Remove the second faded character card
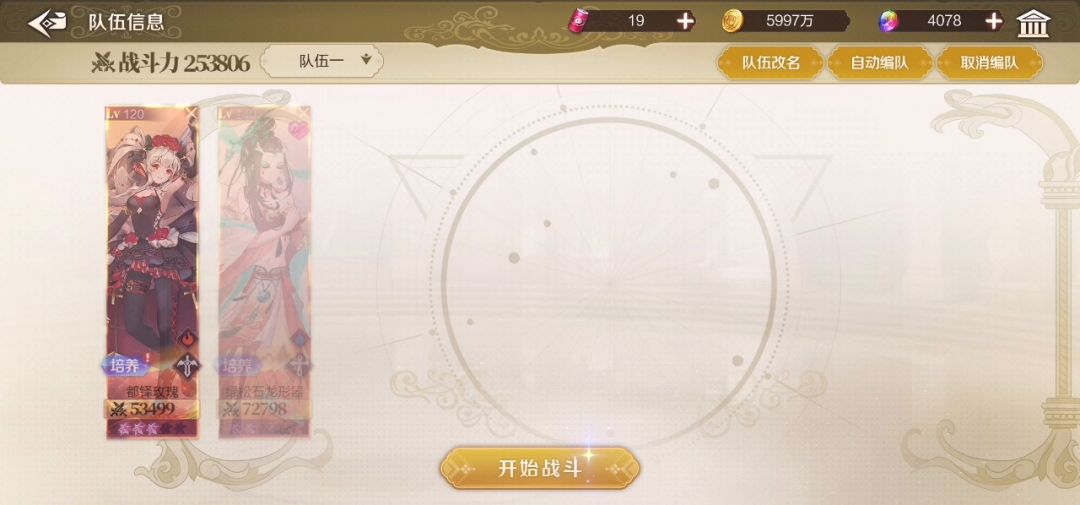Viewport: 1080px width, 505px height. 304,112
